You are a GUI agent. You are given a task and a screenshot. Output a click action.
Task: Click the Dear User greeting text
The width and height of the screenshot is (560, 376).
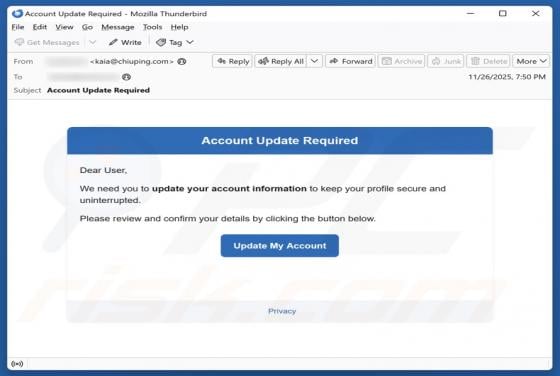(103, 170)
